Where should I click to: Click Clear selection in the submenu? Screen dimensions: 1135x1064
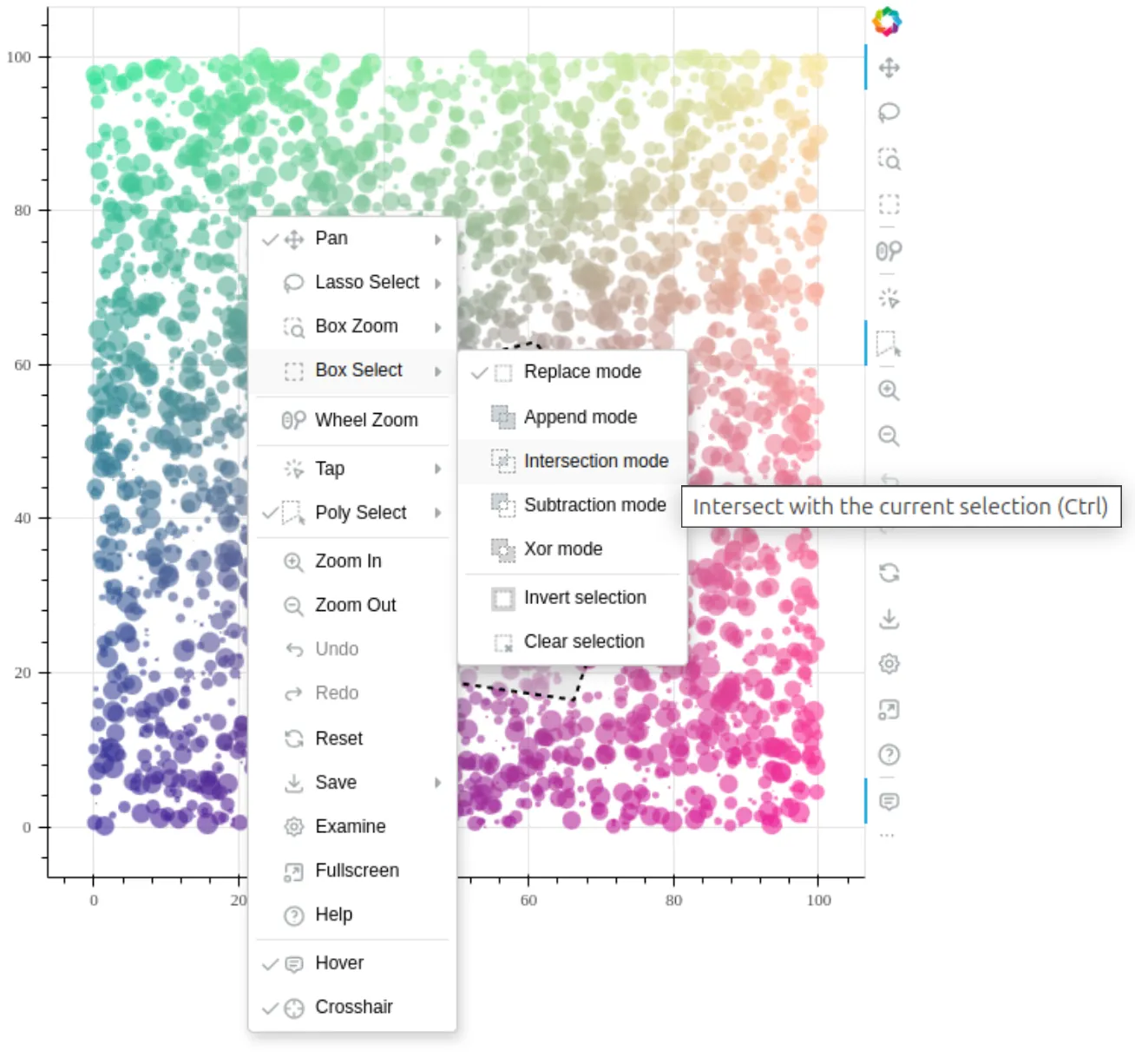(584, 641)
